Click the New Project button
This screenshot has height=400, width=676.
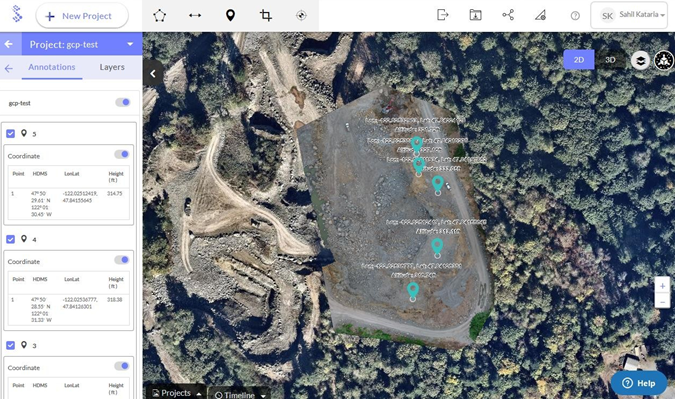82,16
